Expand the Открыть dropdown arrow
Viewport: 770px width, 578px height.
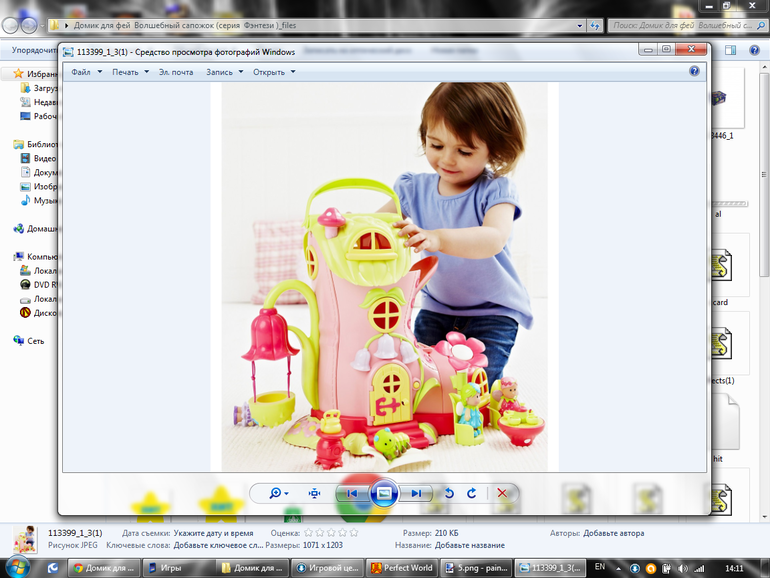click(293, 72)
